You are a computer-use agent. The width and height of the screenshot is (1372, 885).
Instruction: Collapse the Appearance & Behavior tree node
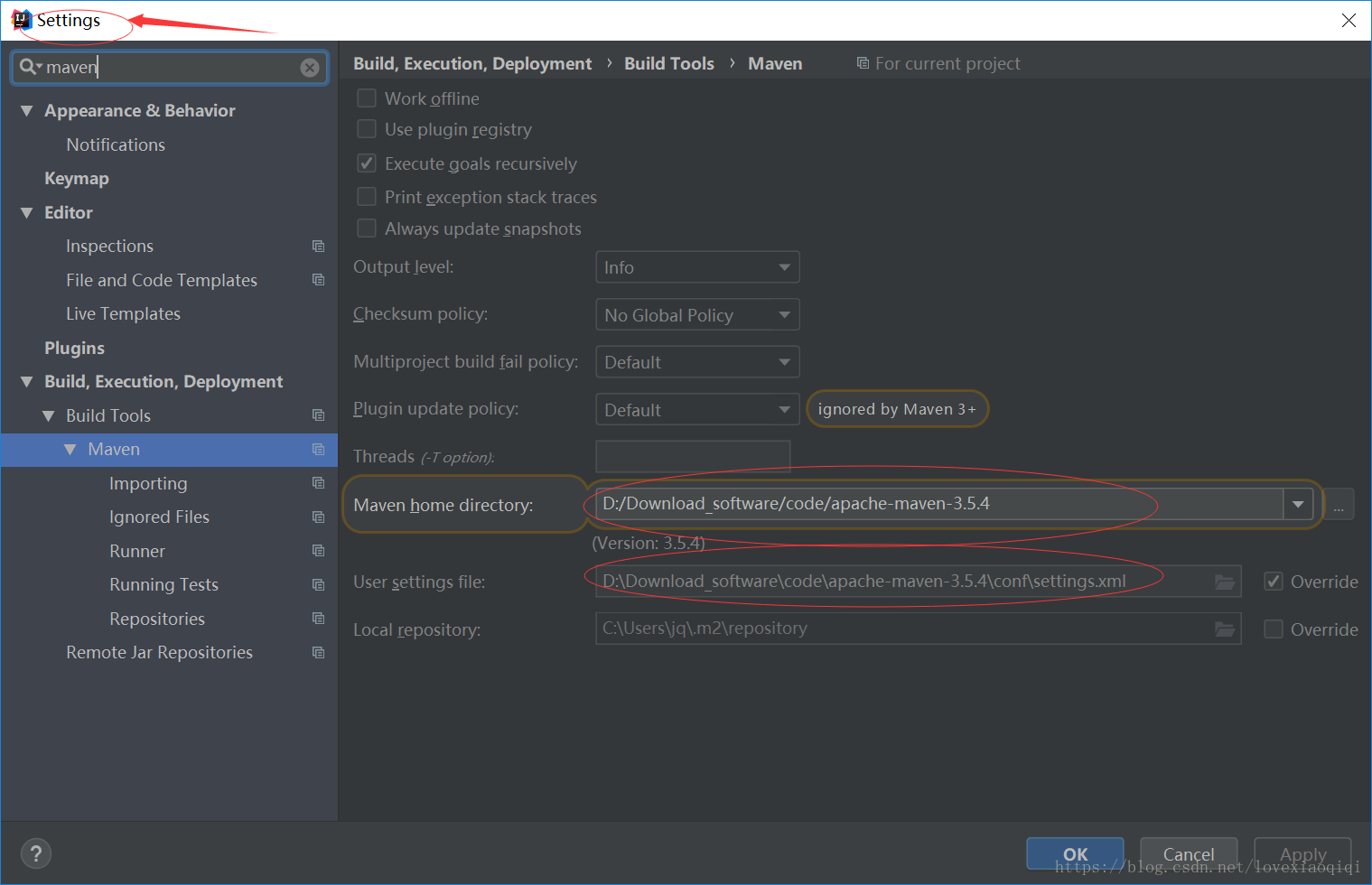click(x=26, y=111)
